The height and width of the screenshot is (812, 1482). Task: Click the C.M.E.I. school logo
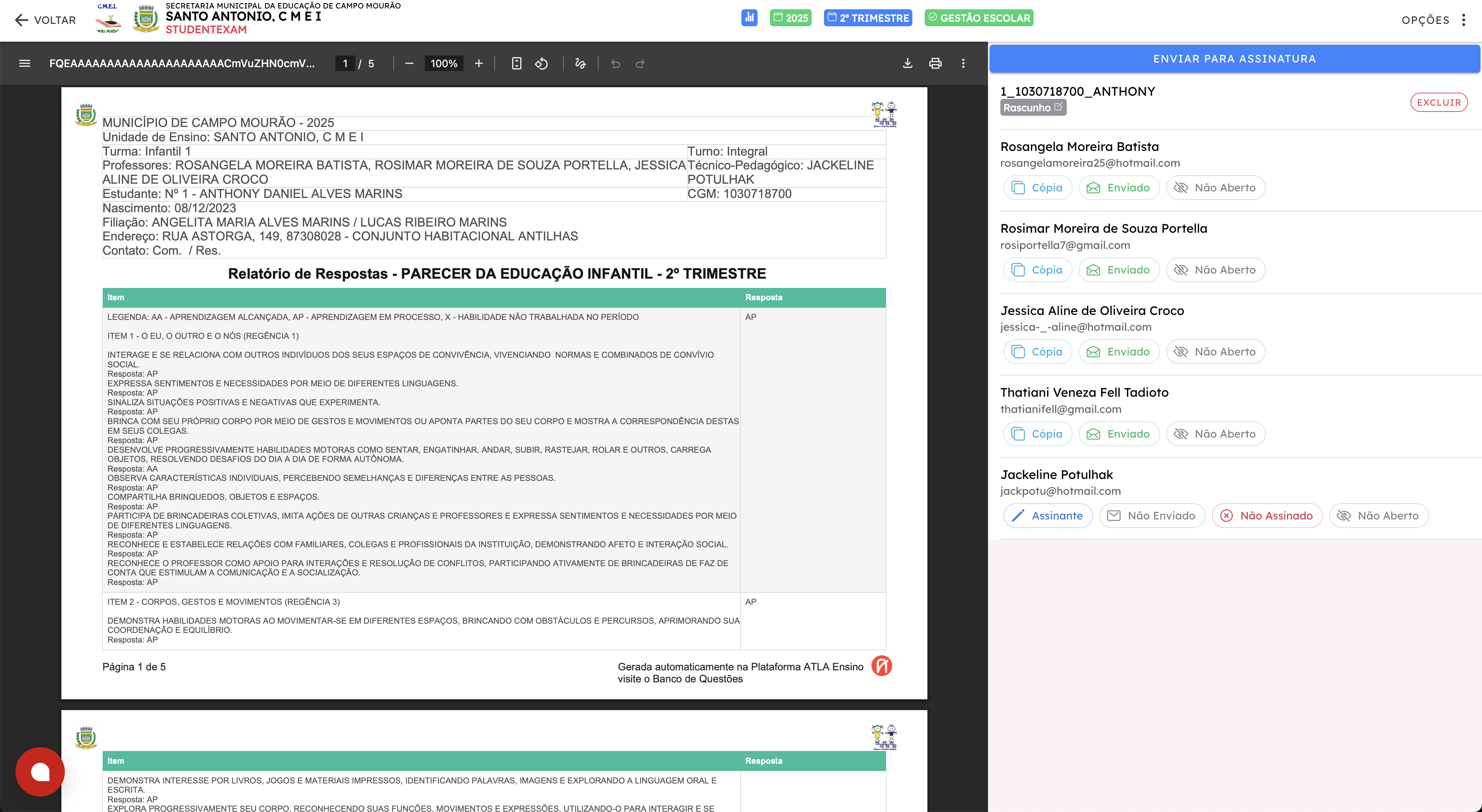tap(108, 19)
